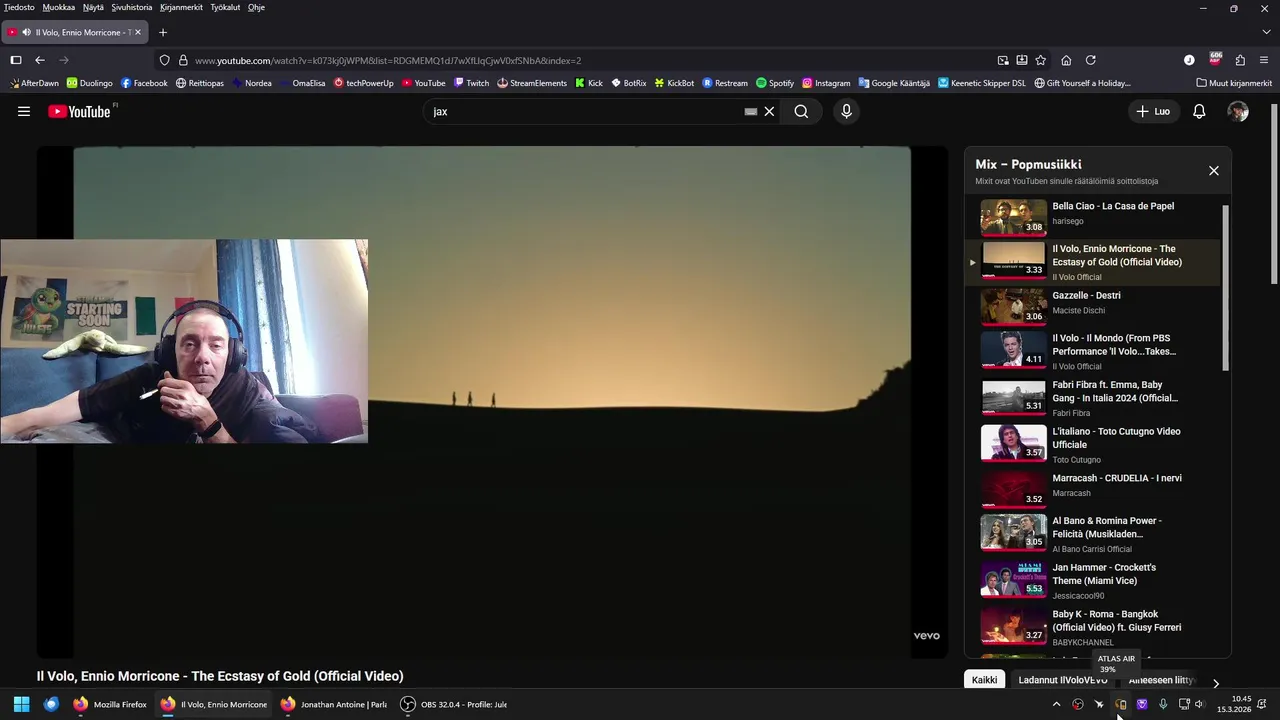Viewport: 1280px width, 720px height.
Task: Open the Sivuhistoria menu
Action: [x=132, y=7]
